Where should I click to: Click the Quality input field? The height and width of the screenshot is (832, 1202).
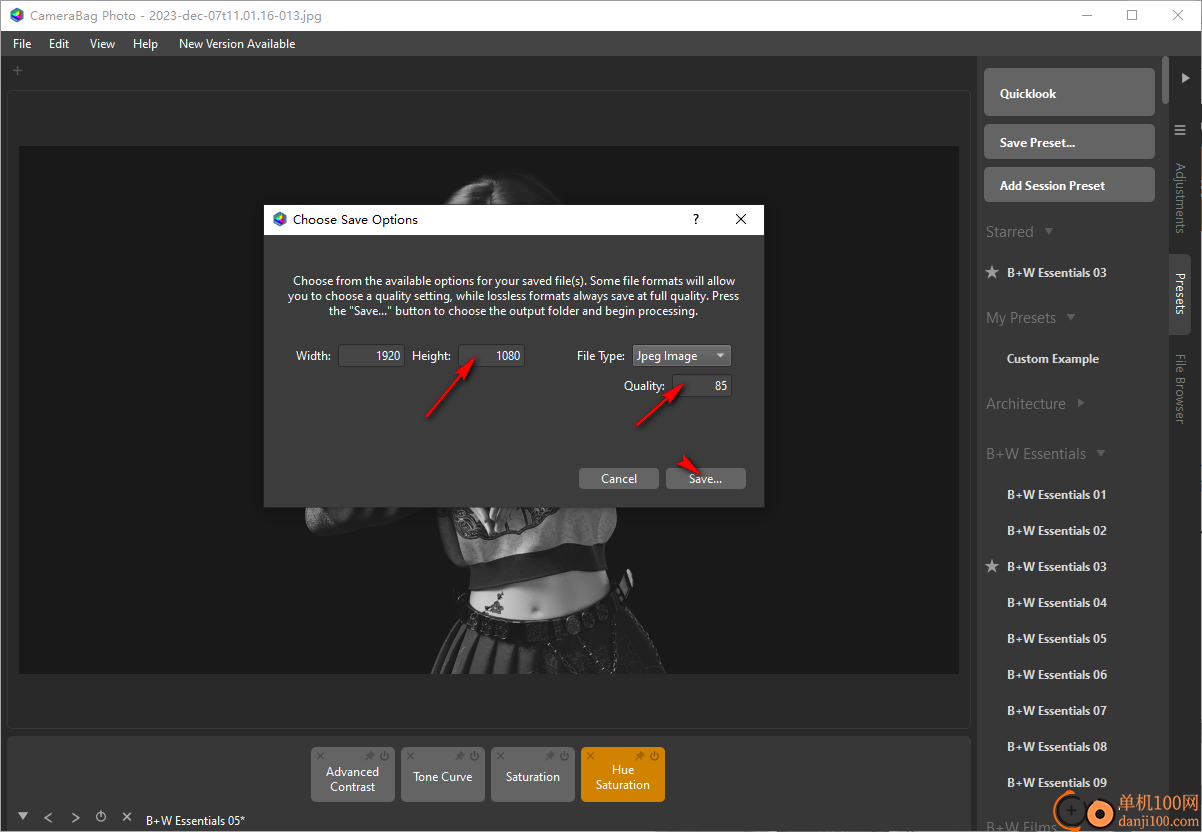click(701, 386)
